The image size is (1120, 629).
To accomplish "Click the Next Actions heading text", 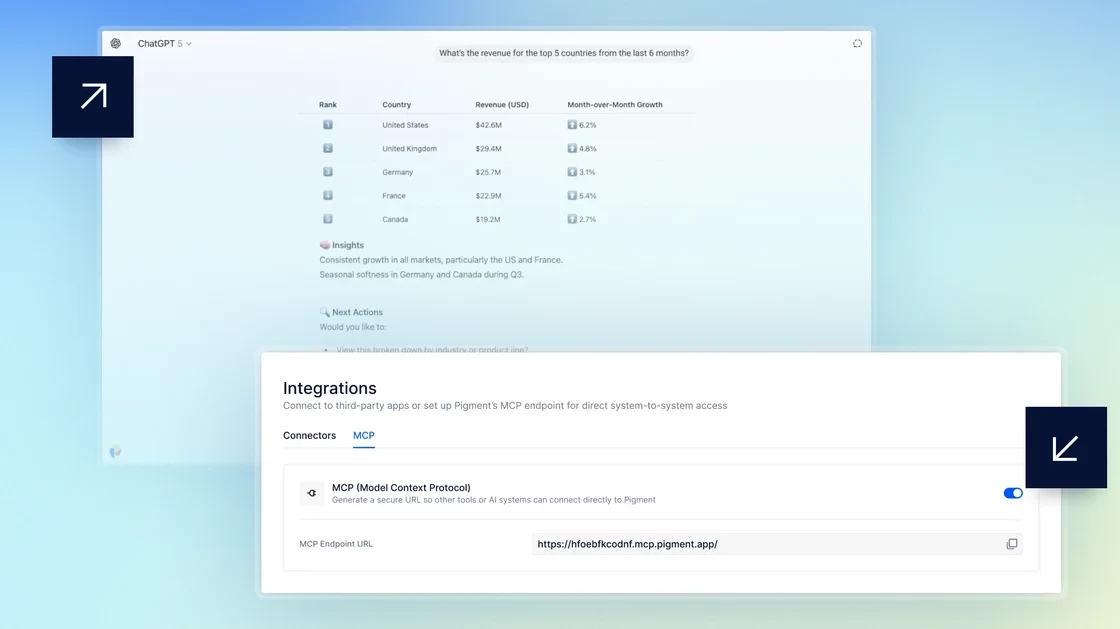I will coord(357,312).
